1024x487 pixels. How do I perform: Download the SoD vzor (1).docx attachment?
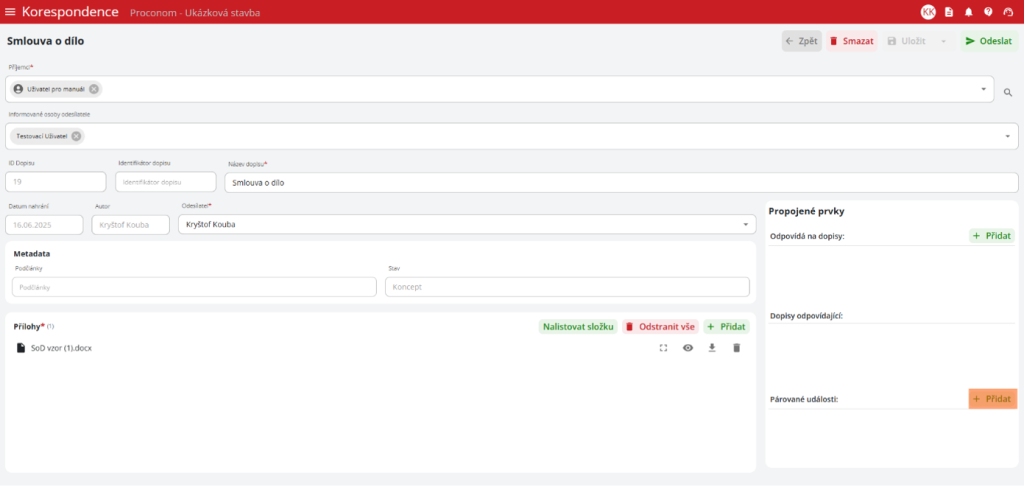(712, 348)
